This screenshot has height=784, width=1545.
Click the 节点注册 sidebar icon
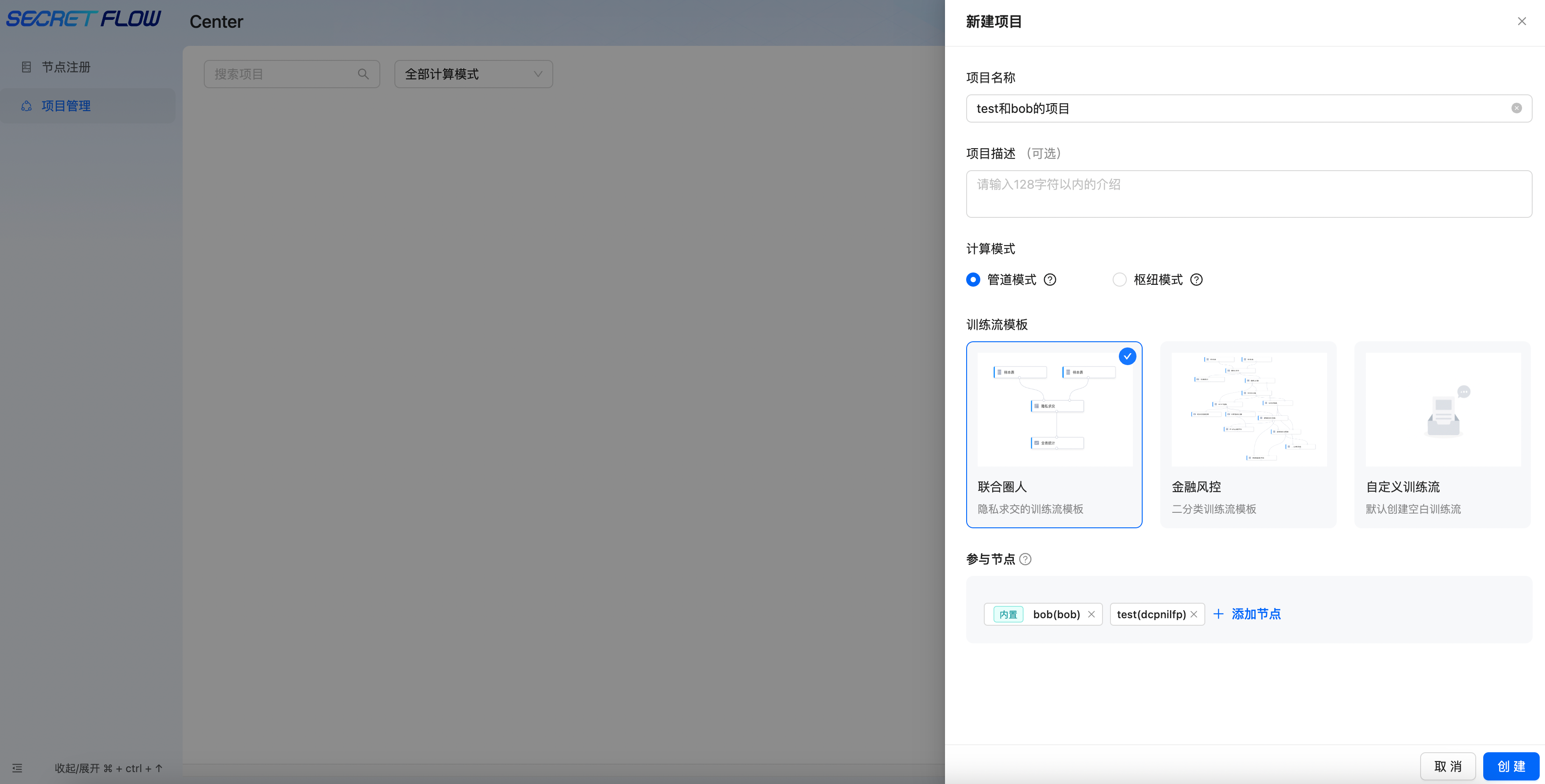tap(26, 67)
